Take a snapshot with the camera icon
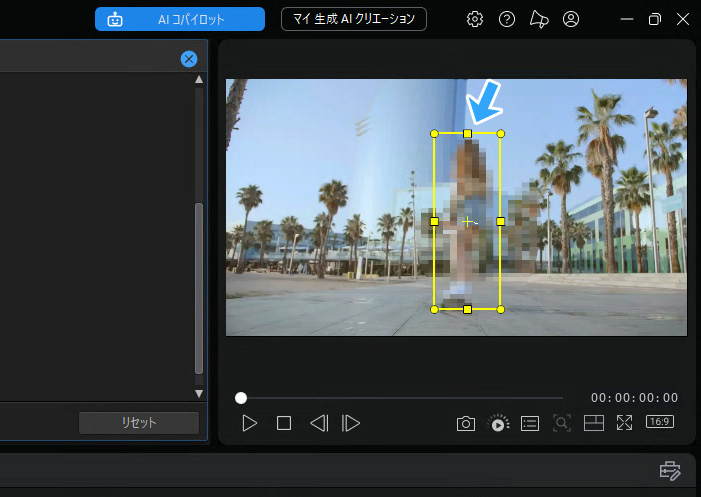This screenshot has width=701, height=497. pyautogui.click(x=466, y=423)
